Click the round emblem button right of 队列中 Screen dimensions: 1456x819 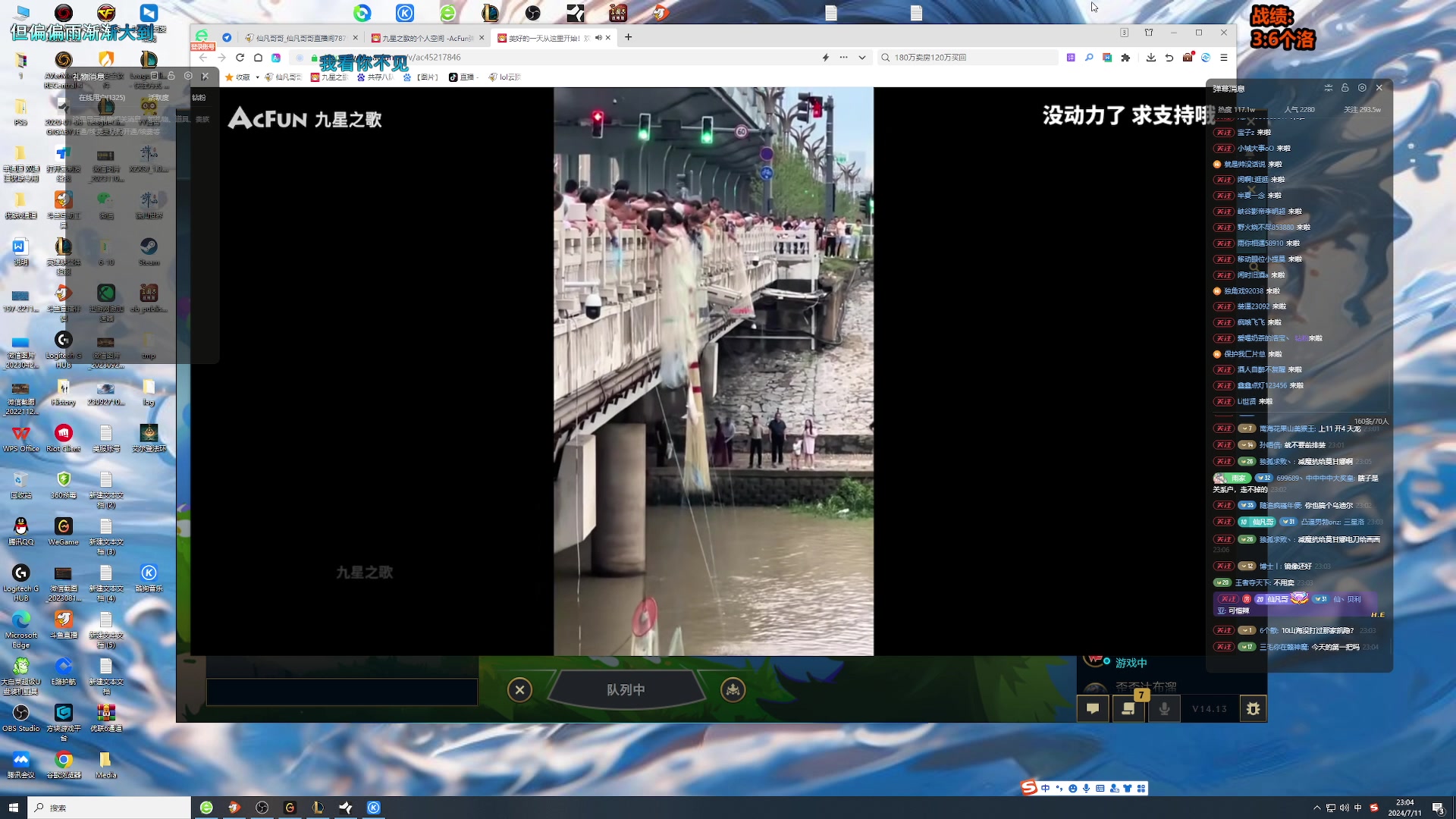coord(733,690)
